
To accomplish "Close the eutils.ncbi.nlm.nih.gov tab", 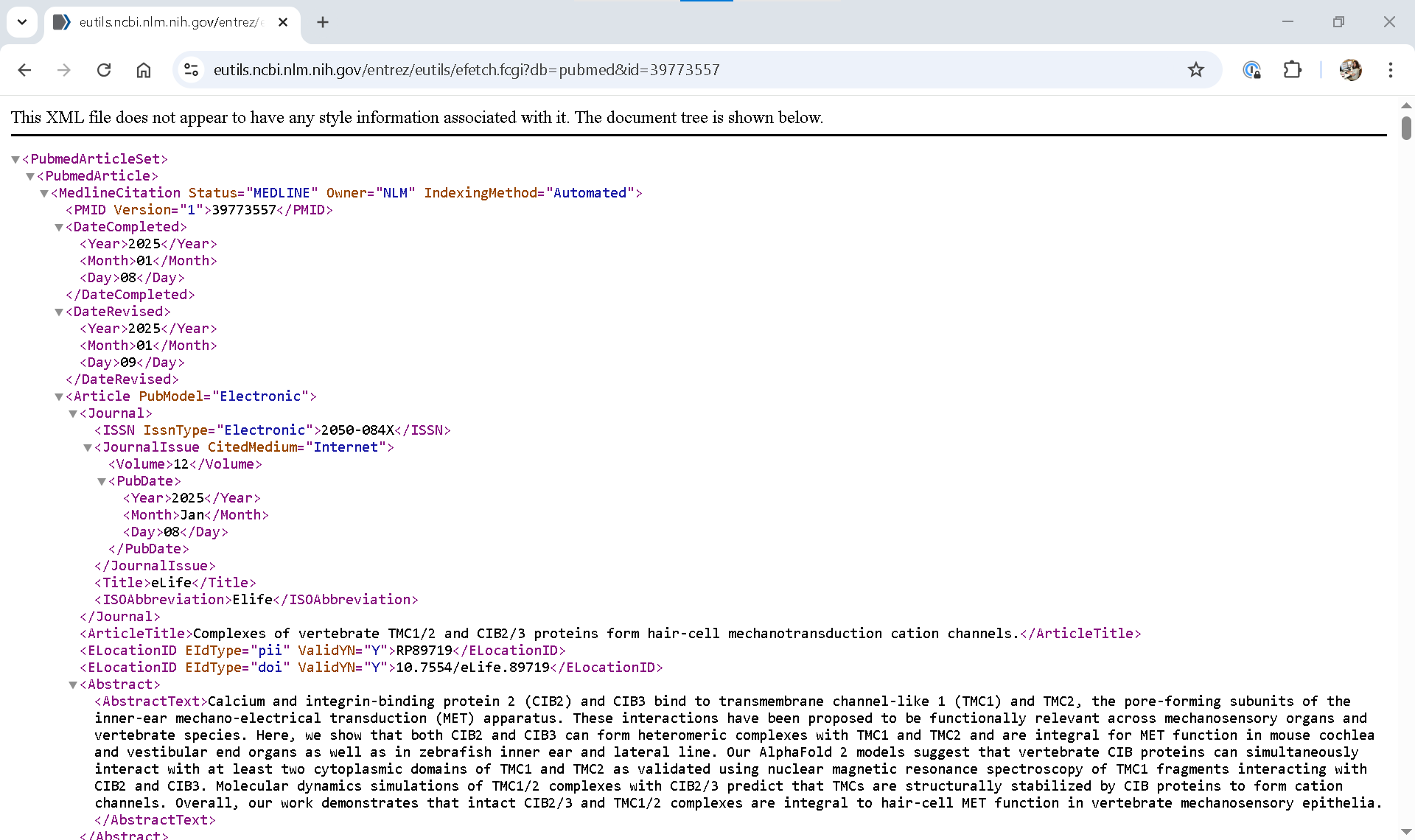I will coord(283,22).
